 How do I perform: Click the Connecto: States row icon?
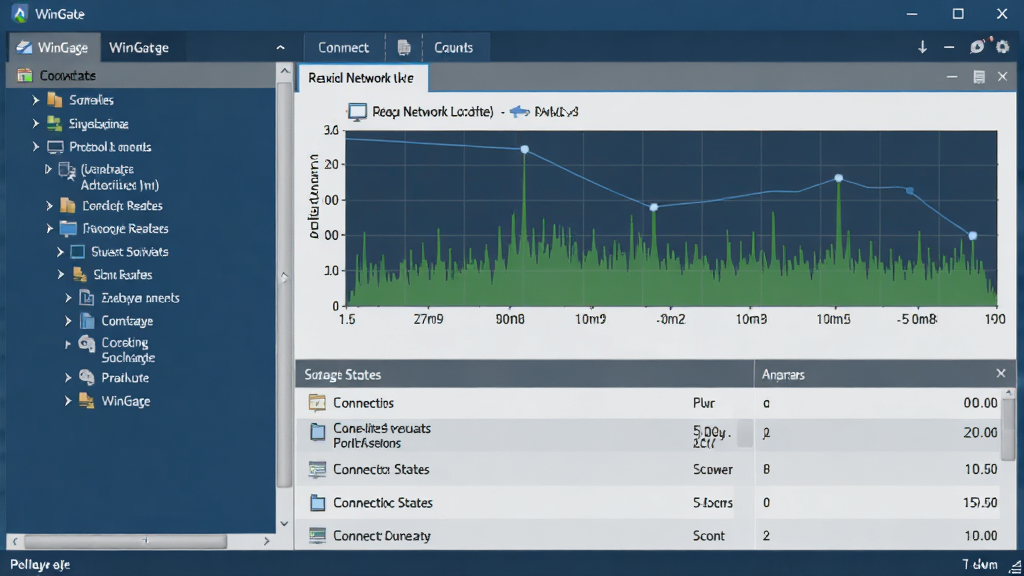coord(317,469)
